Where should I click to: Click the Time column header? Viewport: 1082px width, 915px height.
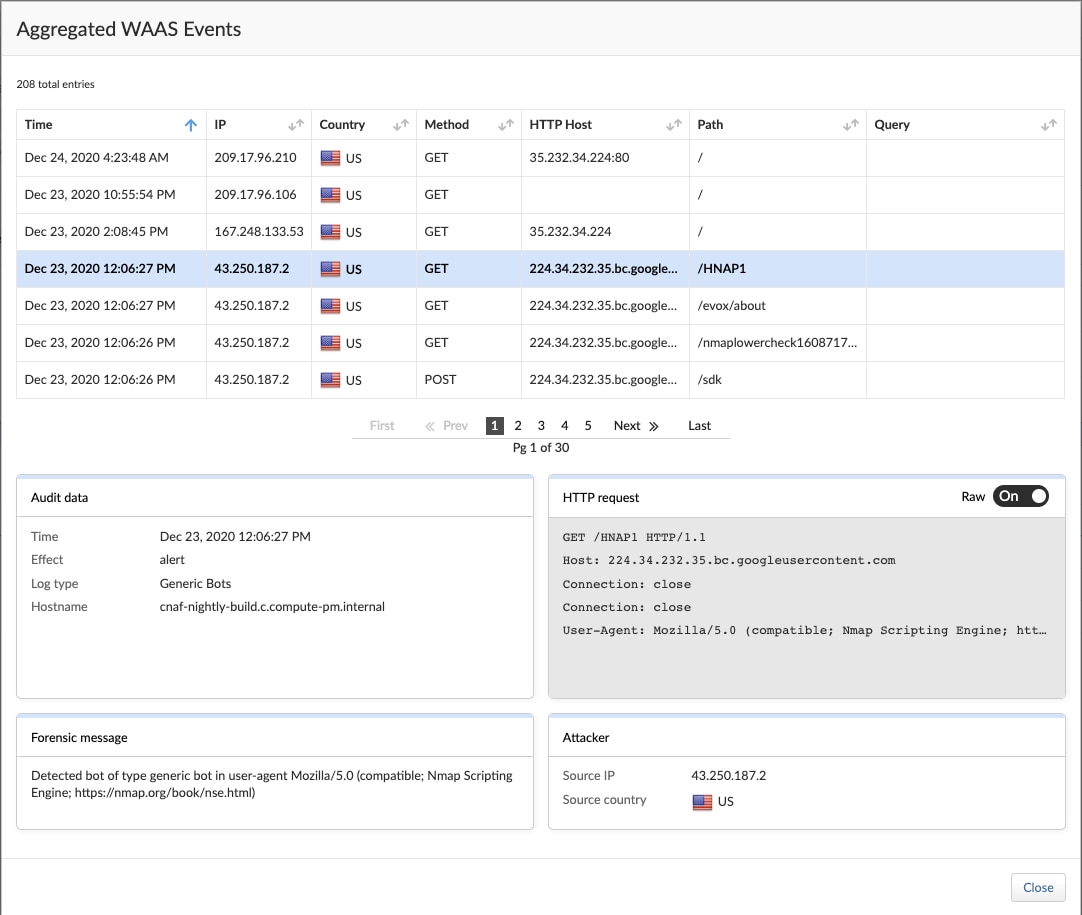(x=111, y=125)
